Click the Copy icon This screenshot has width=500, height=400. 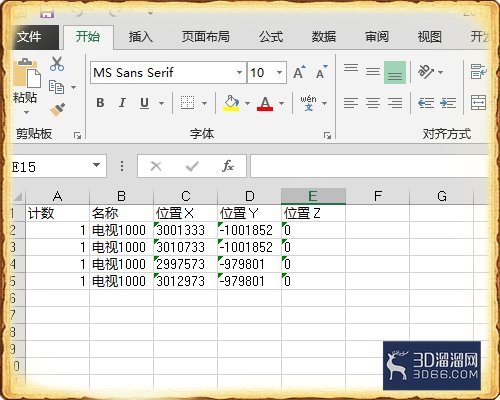[56, 87]
